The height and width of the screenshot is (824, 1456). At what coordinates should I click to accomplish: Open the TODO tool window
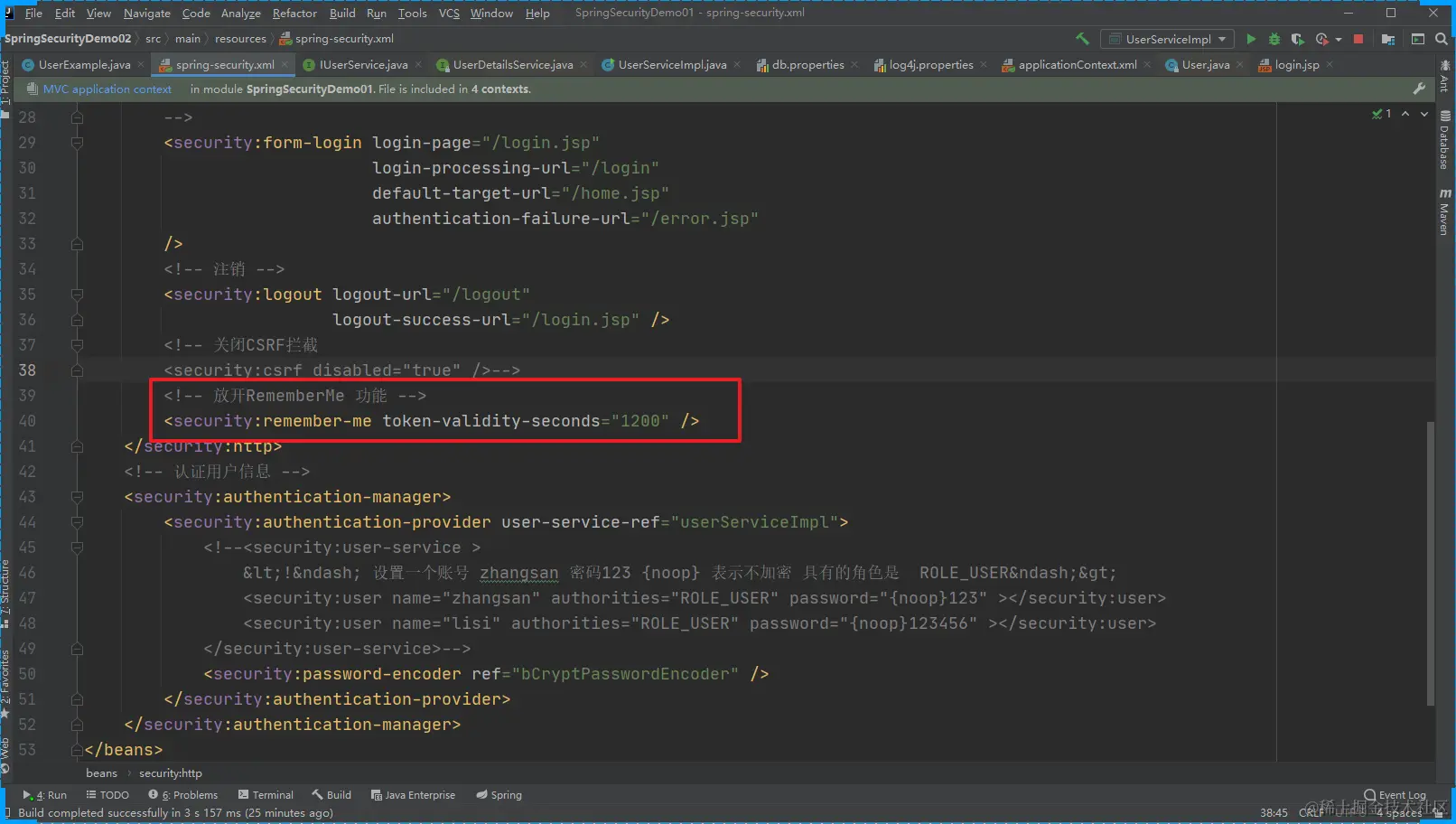[x=107, y=795]
